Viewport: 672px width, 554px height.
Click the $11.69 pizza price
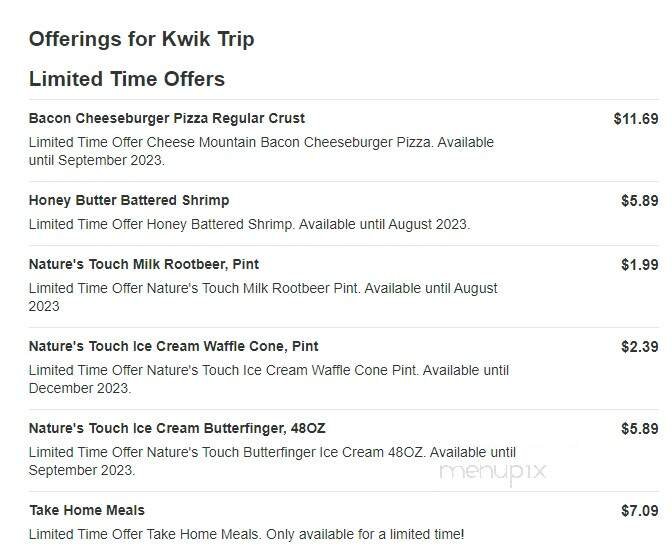(x=636, y=118)
